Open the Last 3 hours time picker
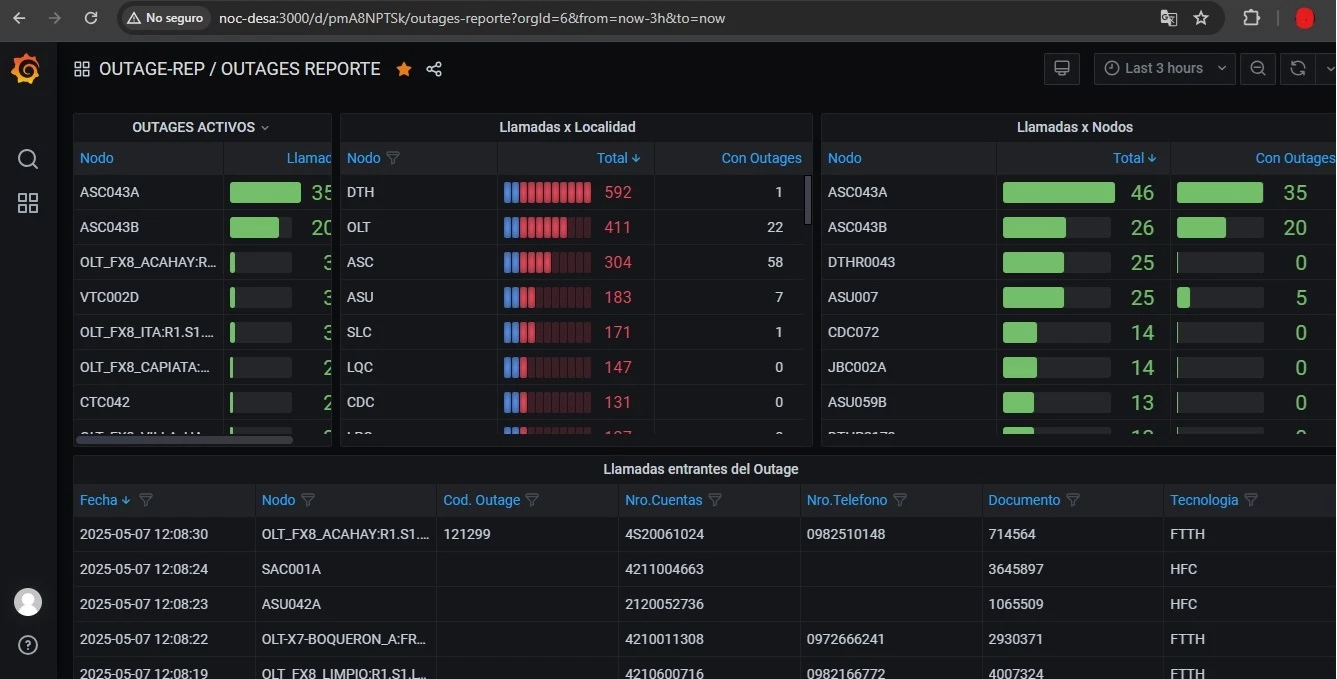Viewport: 1337px width, 679px height. pyautogui.click(x=1164, y=68)
